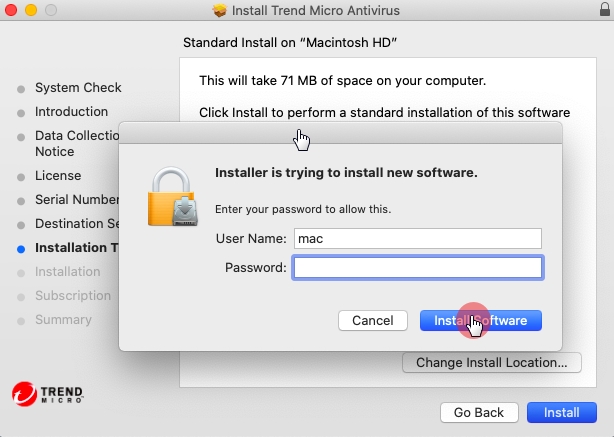Select the License step in sidebar

(x=58, y=175)
